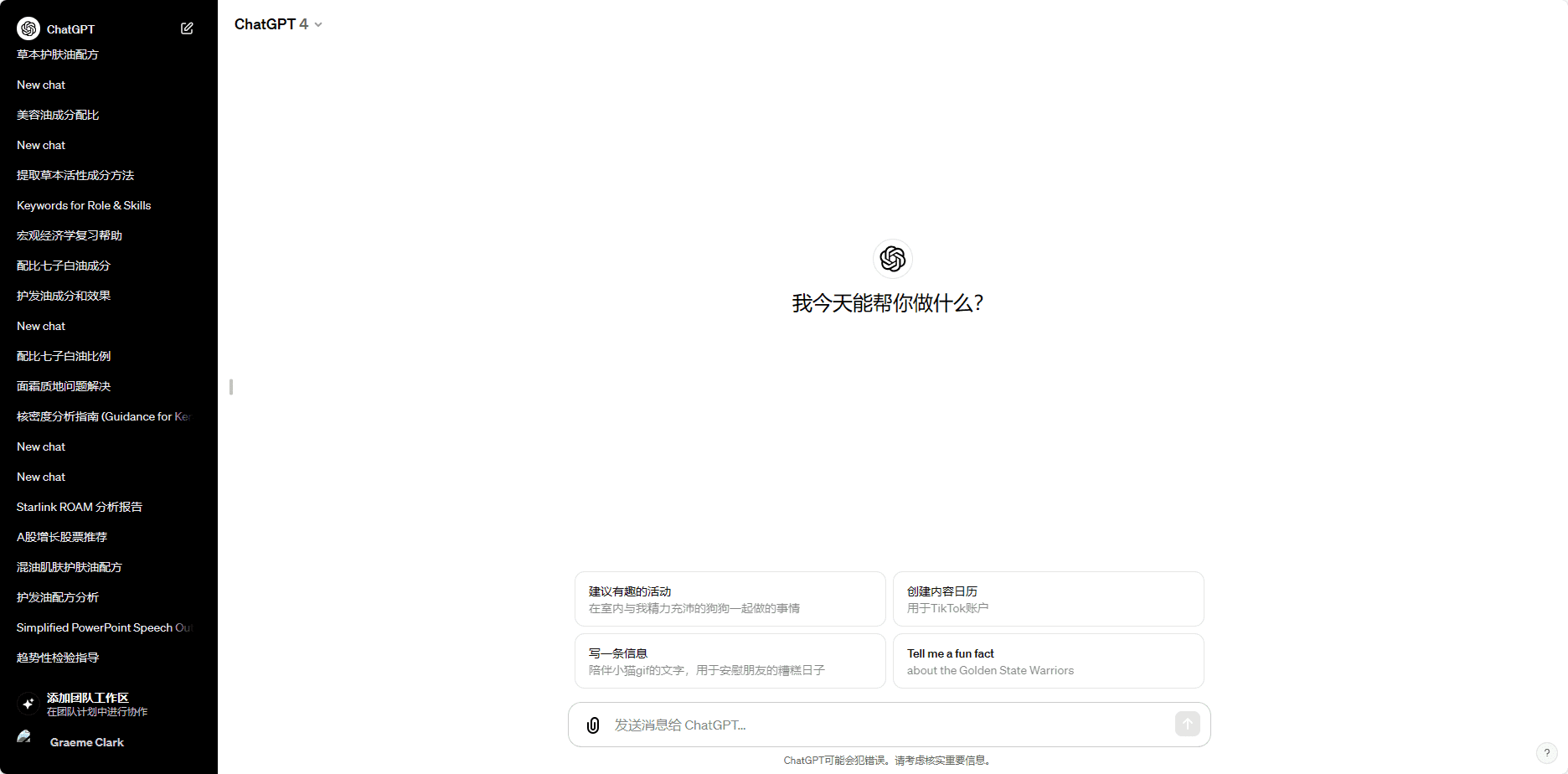Open the chat A股增长股票推荐
Viewport: 1568px width, 774px height.
[62, 537]
